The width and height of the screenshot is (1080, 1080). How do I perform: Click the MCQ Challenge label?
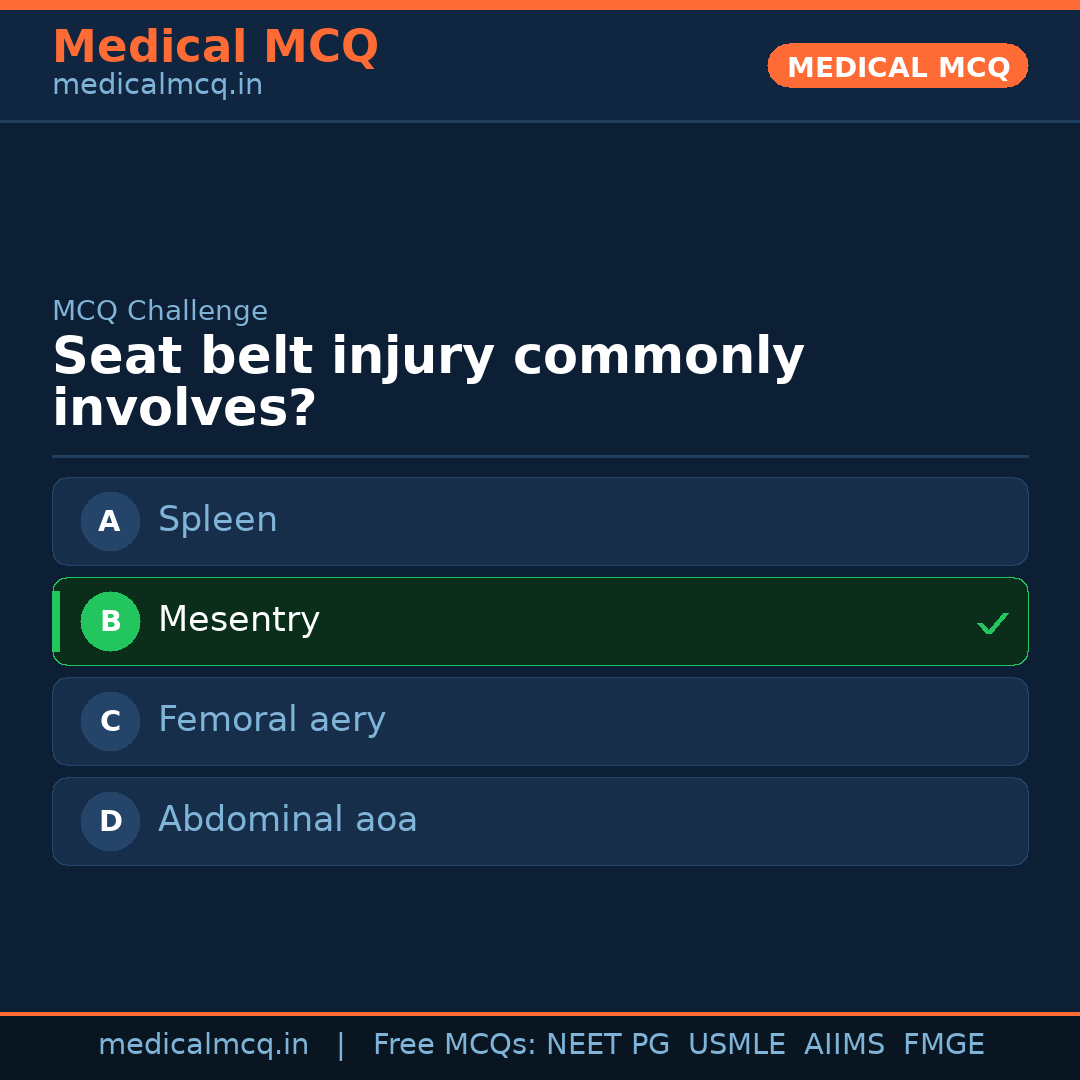[160, 311]
